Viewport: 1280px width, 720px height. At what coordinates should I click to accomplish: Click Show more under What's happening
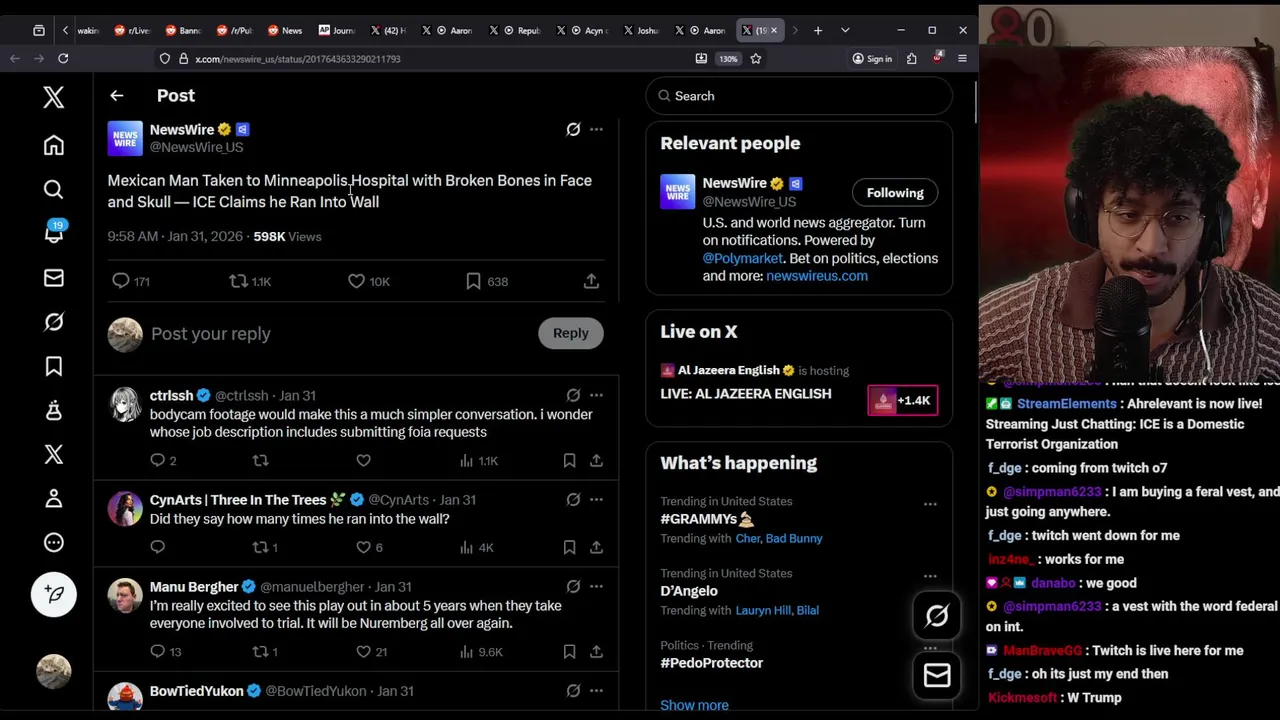(694, 705)
